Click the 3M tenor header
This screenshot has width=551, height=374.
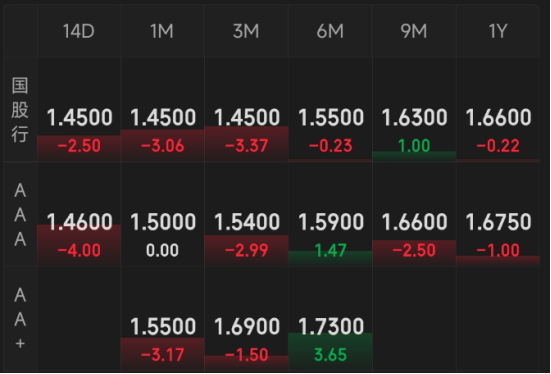(x=246, y=31)
